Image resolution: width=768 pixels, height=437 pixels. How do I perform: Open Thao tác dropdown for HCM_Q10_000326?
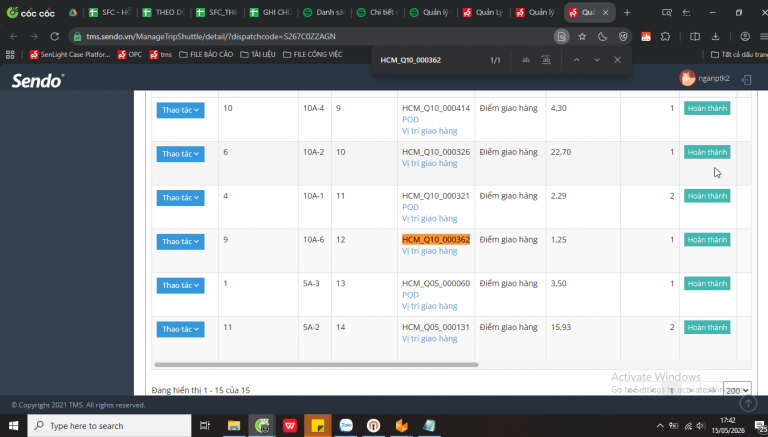pos(180,154)
